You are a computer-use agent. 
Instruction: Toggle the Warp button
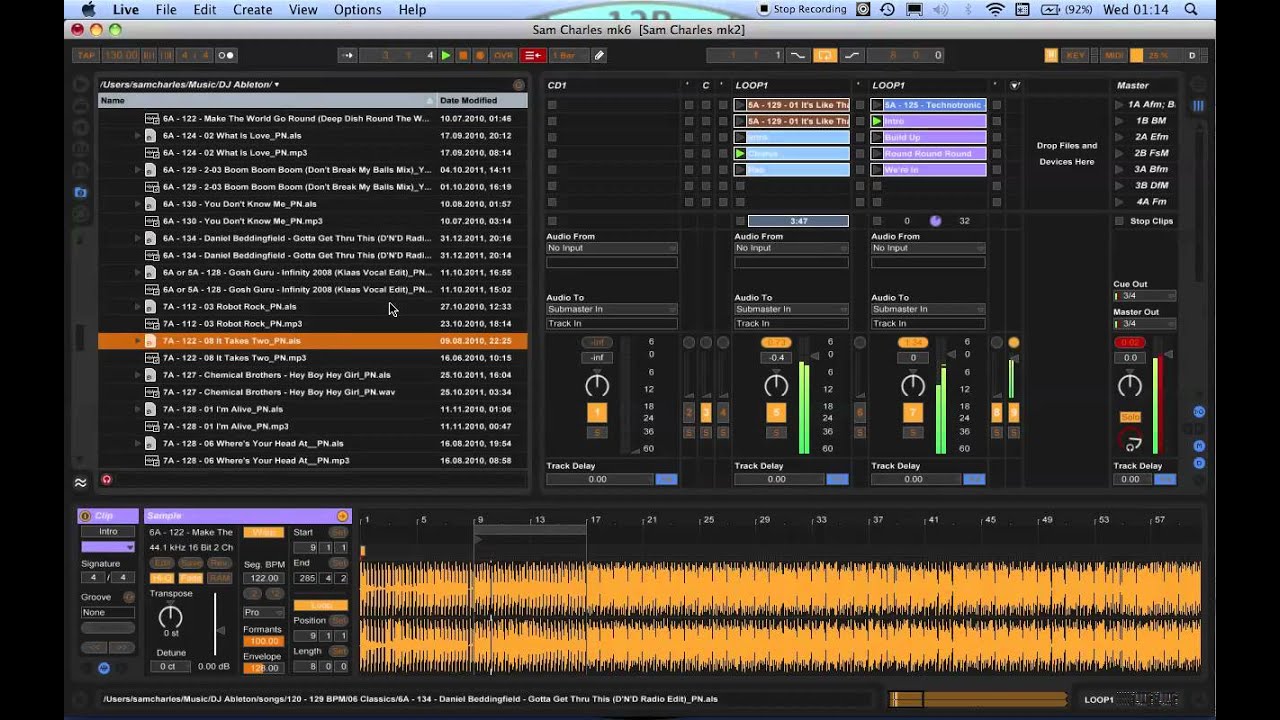tap(263, 532)
